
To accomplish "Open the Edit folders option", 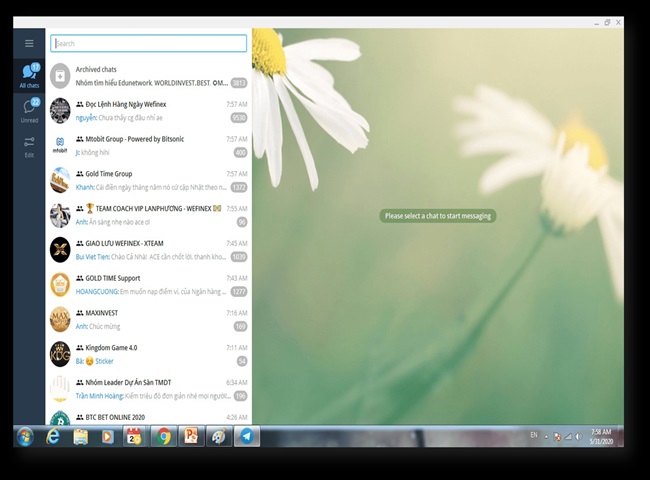I will click(29, 147).
